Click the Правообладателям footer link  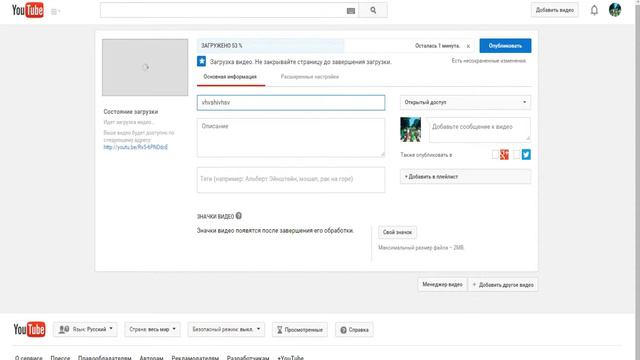104,358
